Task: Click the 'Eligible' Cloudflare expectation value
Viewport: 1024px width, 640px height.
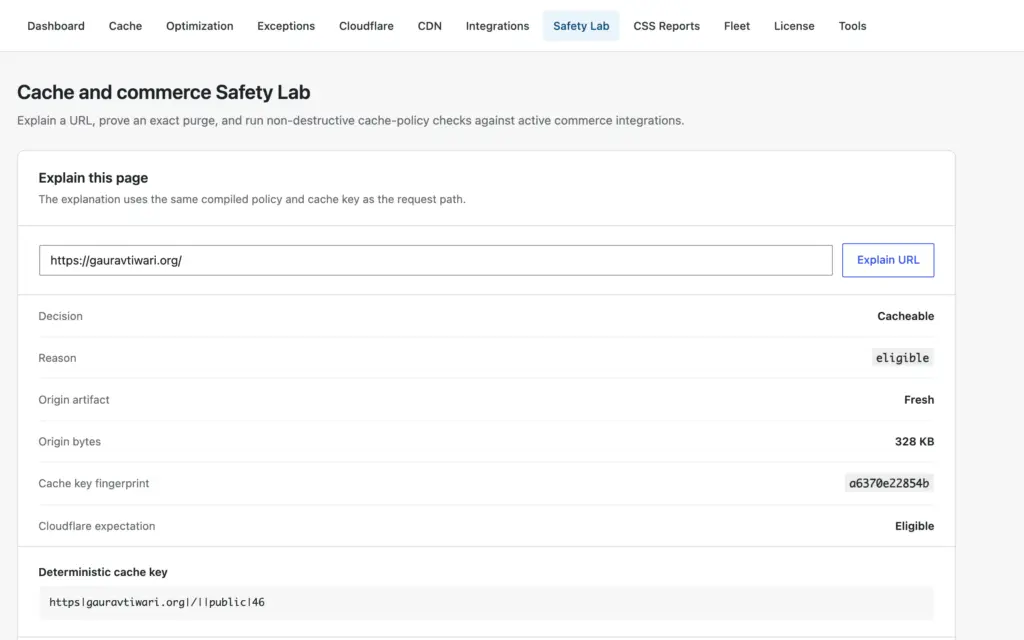Action: point(914,526)
